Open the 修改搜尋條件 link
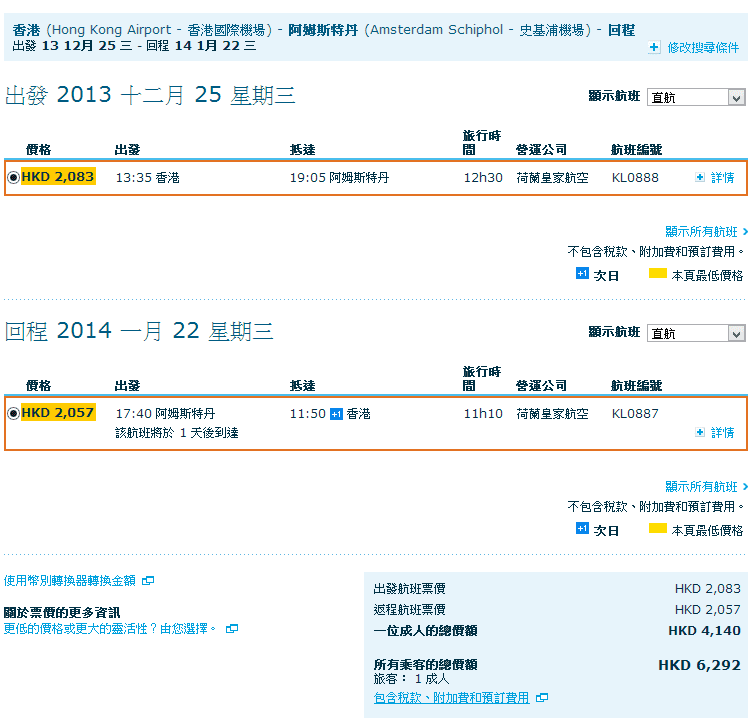754x725 pixels. point(703,47)
